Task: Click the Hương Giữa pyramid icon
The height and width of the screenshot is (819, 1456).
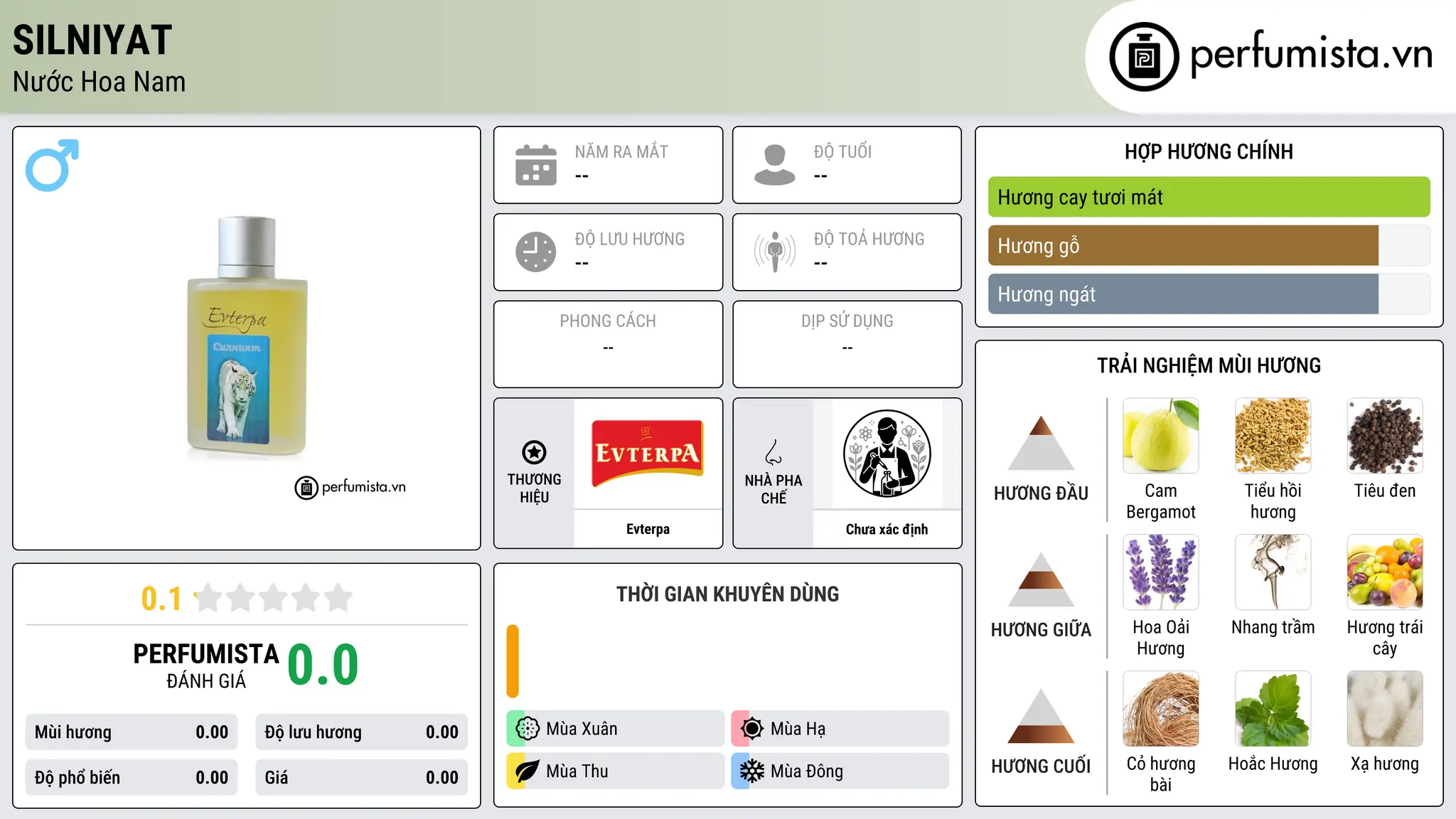Action: [1041, 579]
